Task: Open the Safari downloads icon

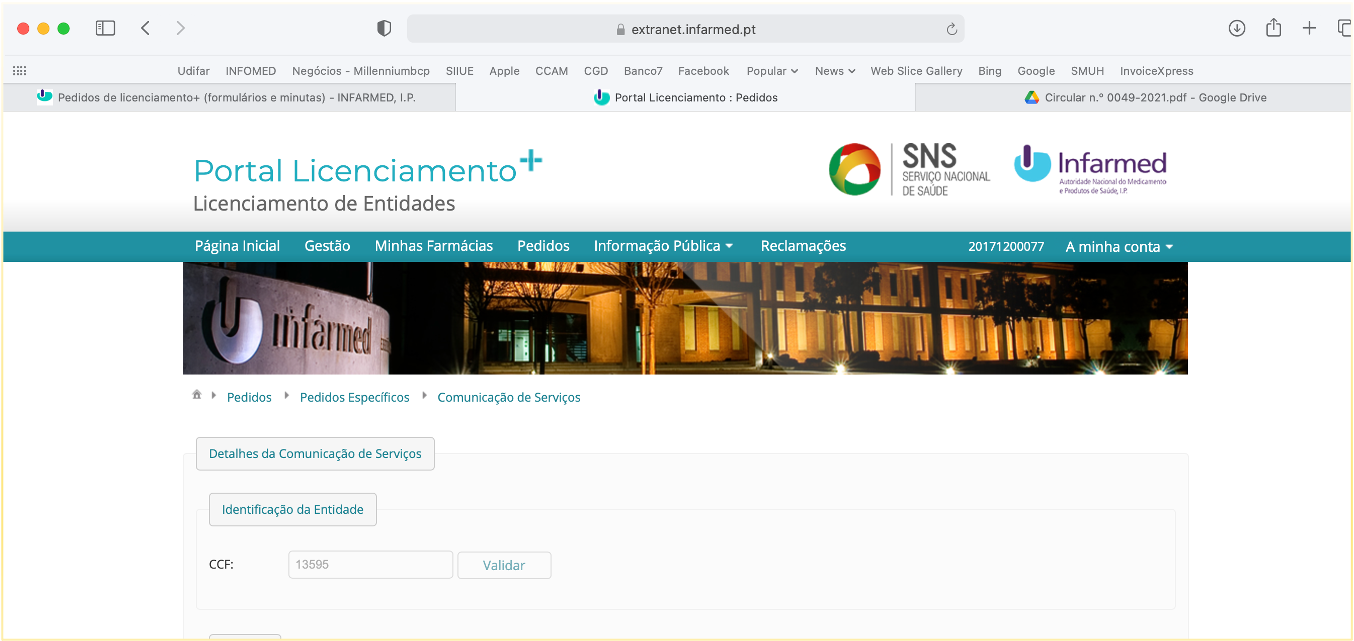Action: click(x=1237, y=28)
